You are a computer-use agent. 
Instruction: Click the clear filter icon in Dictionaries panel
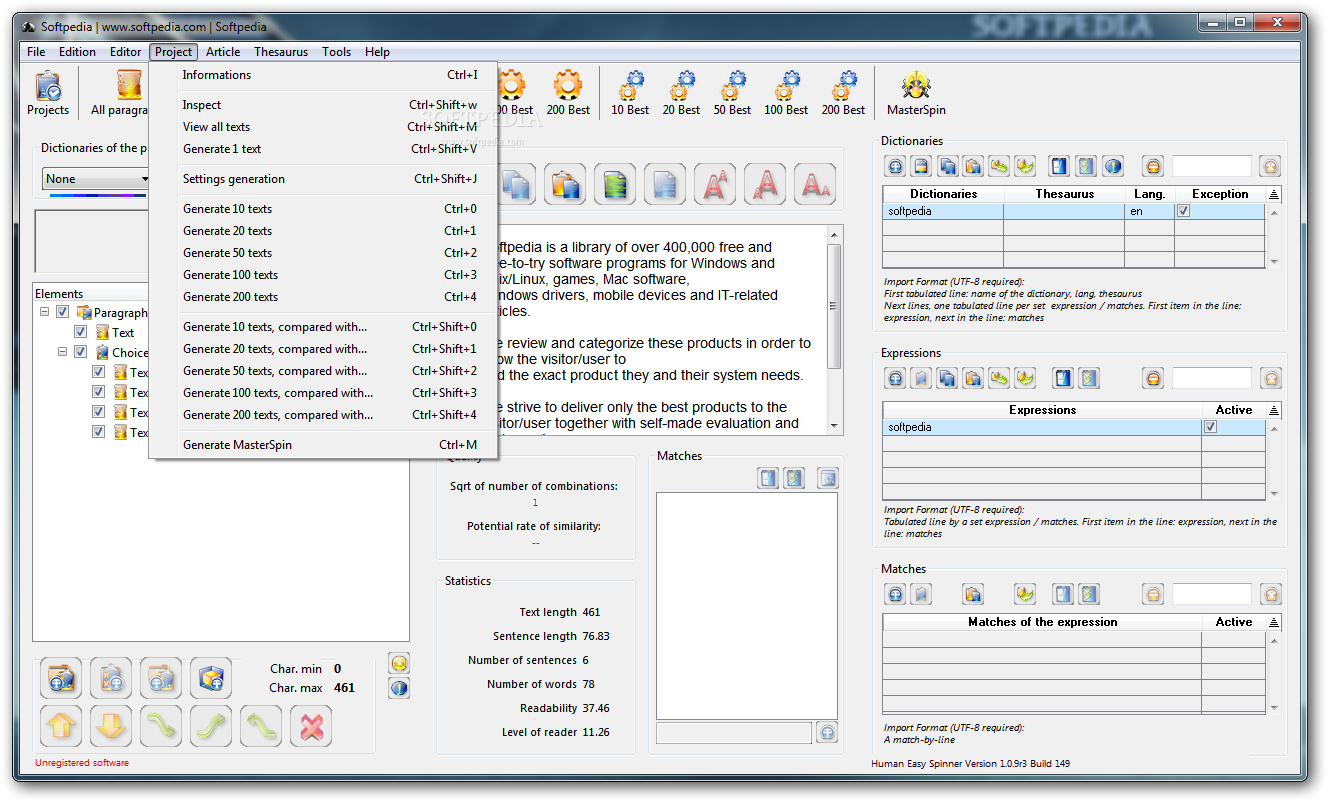pos(1270,166)
